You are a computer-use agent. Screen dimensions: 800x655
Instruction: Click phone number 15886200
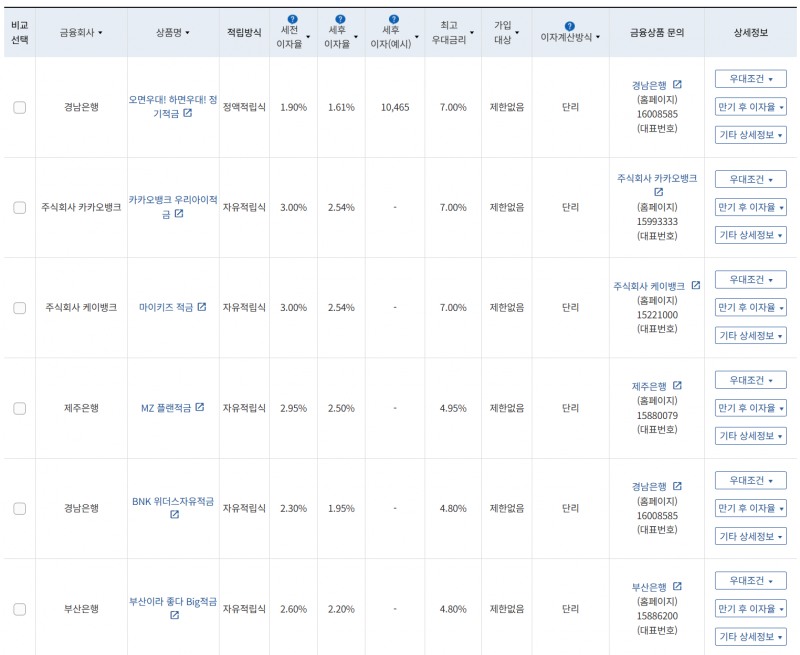click(657, 616)
